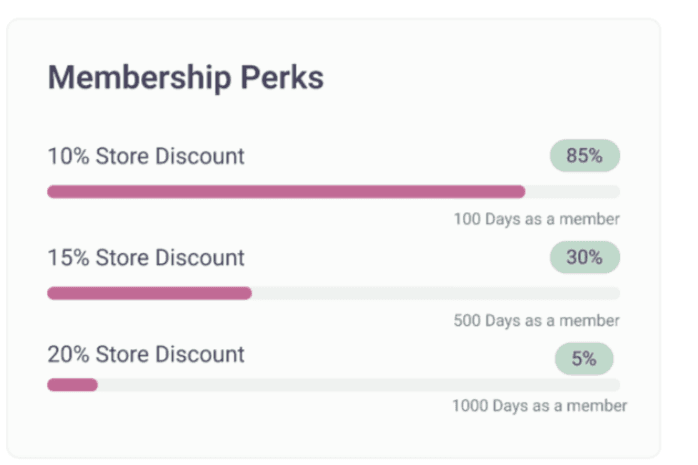Viewport: 698px width, 465px height.
Task: Click the 1000 Days as a member caption
Action: pyautogui.click(x=539, y=406)
